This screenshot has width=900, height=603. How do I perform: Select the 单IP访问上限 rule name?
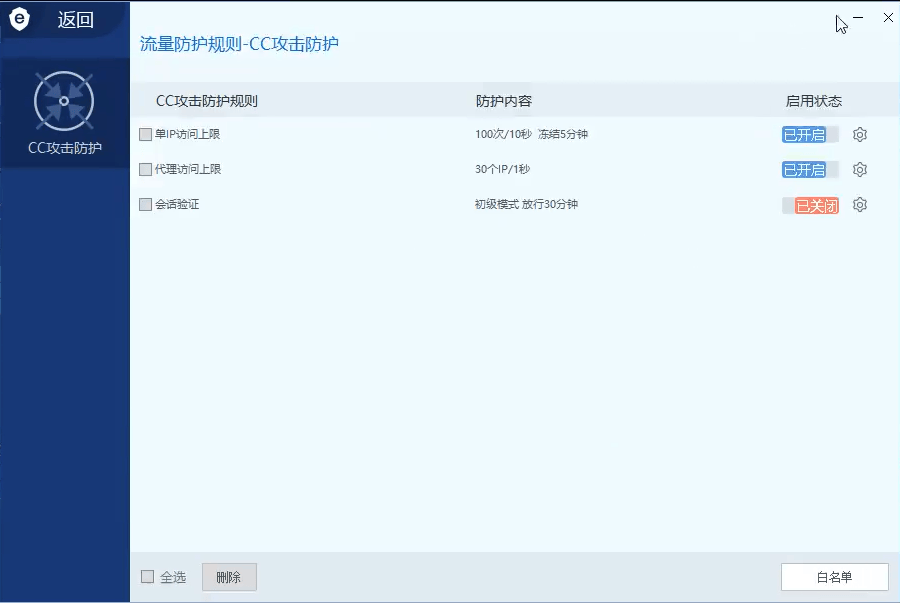click(188, 134)
